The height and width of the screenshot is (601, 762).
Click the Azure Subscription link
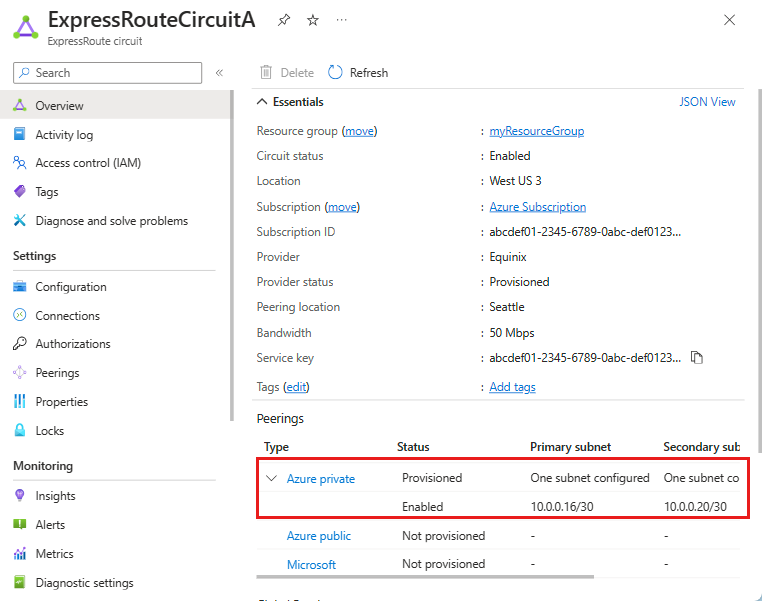537,207
